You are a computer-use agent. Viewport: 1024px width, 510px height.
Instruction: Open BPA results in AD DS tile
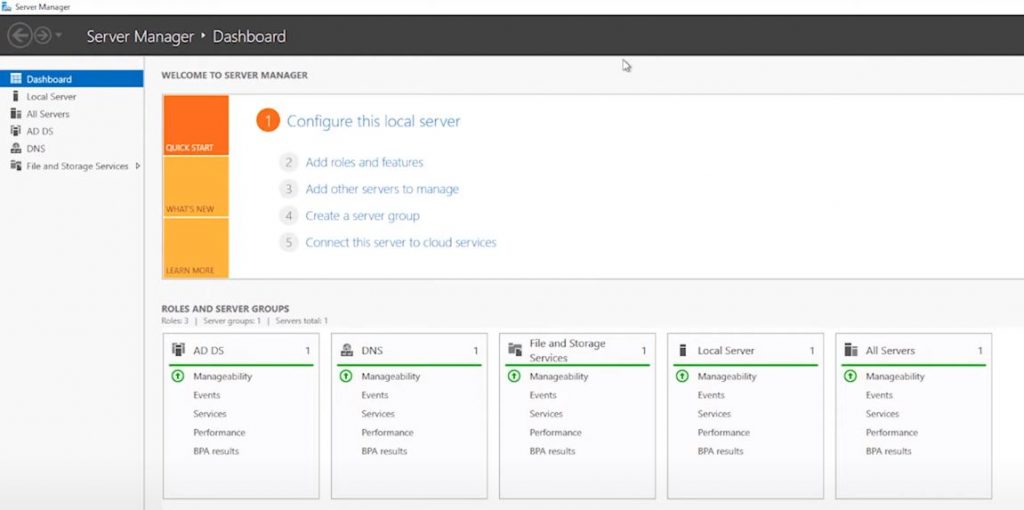click(x=216, y=451)
